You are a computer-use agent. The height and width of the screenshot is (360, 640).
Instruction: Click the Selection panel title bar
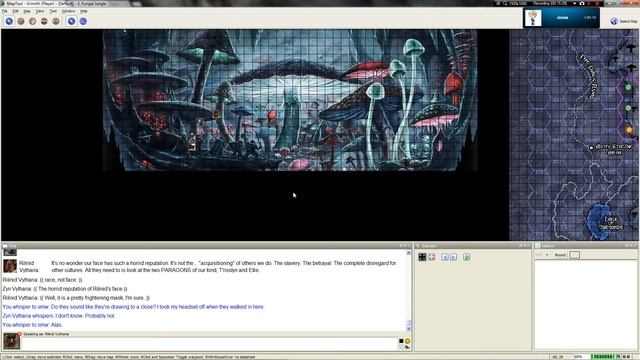pyautogui.click(x=473, y=246)
